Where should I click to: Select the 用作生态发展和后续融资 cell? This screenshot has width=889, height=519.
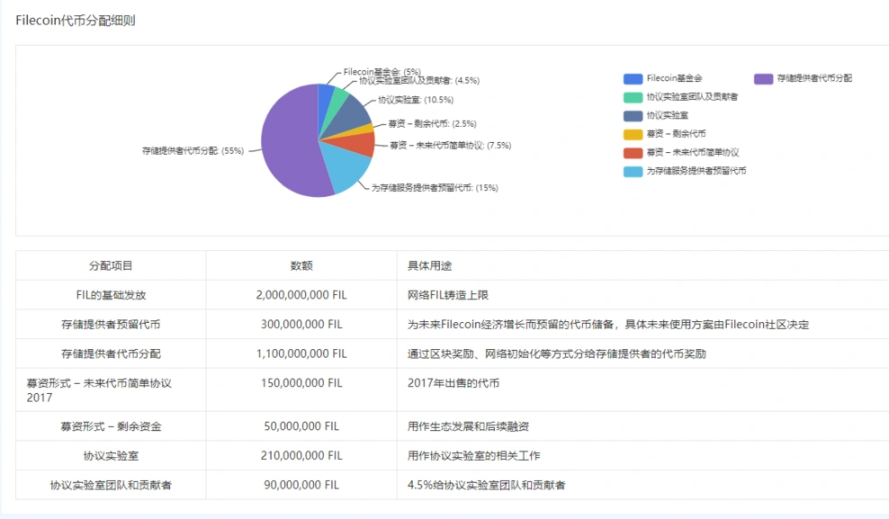coord(643,427)
